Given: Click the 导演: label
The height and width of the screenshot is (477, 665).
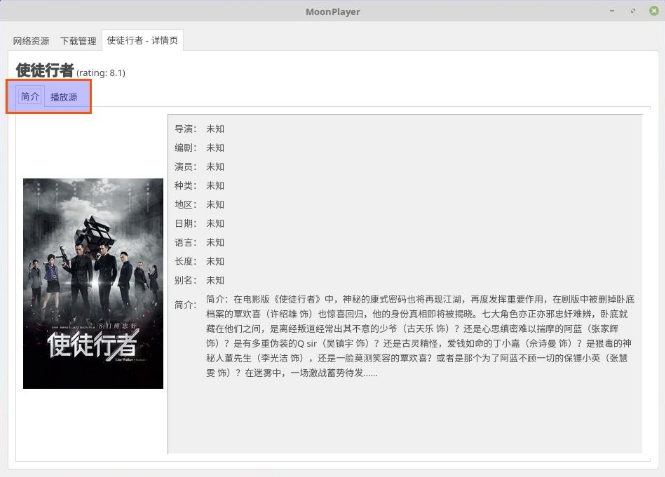Looking at the screenshot, I should tap(185, 129).
